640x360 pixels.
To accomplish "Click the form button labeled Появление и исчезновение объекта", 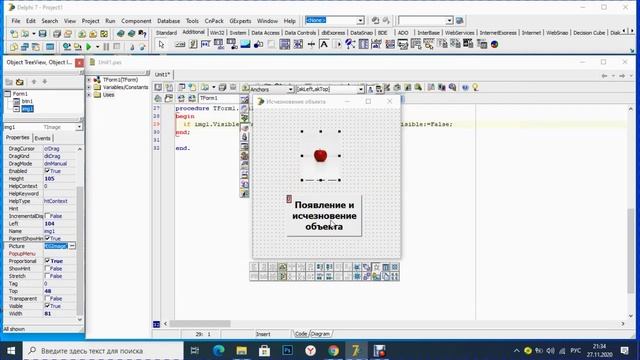I will (x=324, y=216).
